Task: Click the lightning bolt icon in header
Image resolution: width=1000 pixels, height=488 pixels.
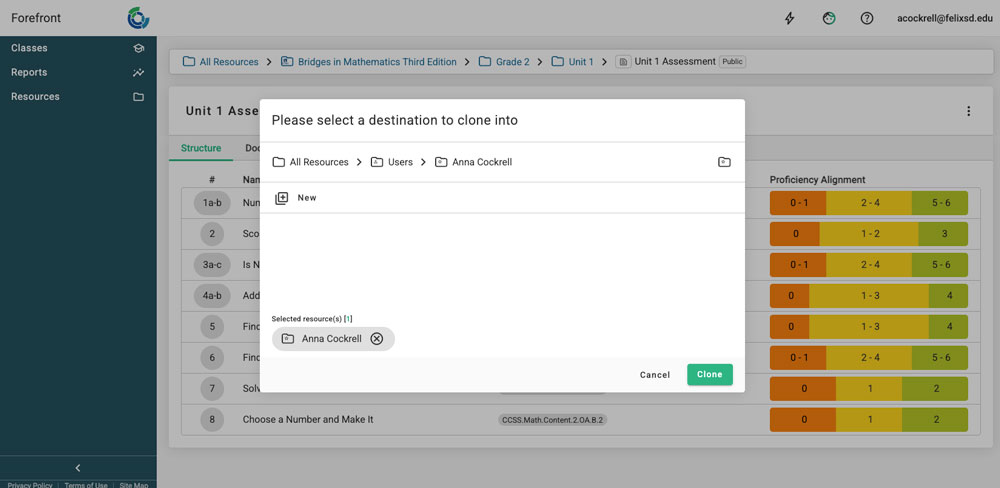Action: (x=790, y=18)
